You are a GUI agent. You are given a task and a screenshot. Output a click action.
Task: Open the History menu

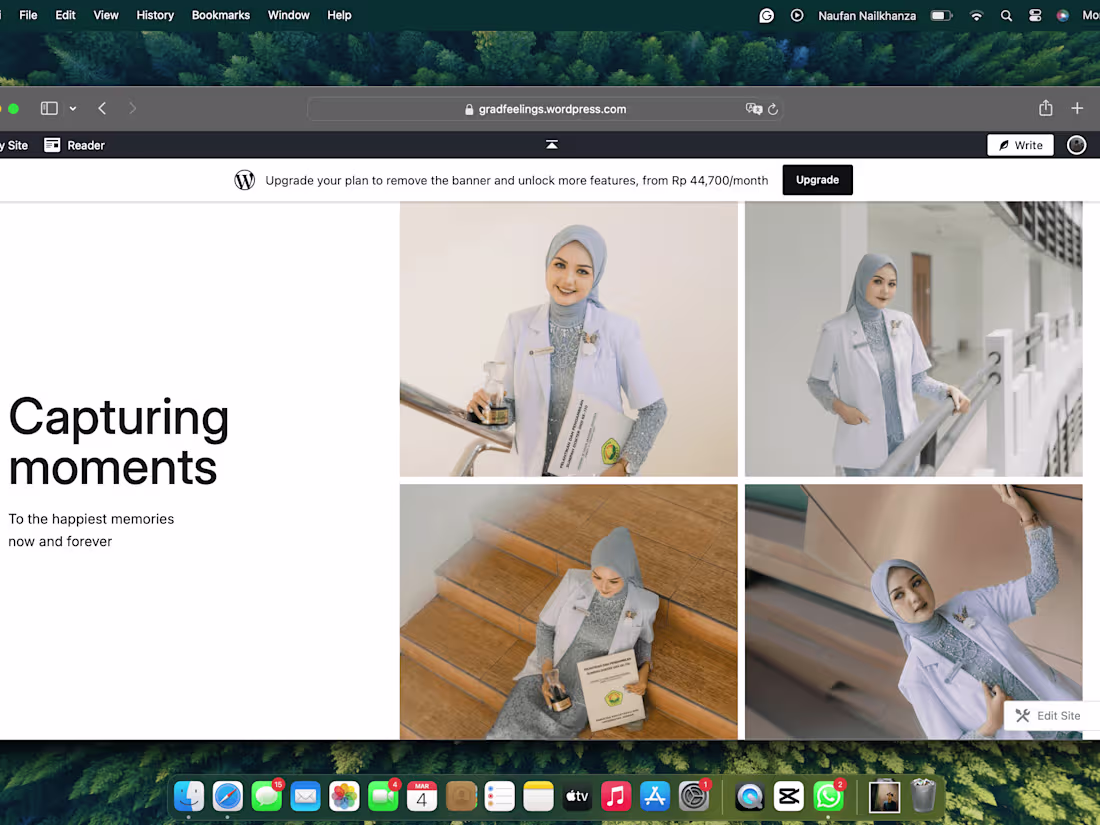click(154, 15)
